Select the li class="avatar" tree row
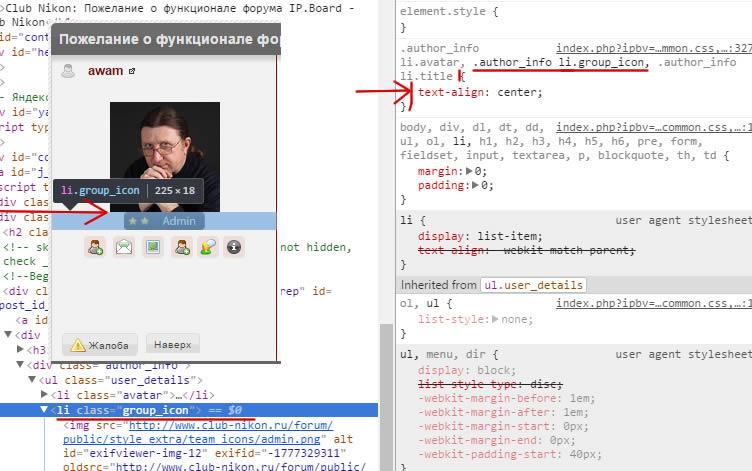Viewport: 752px width, 471px height. coord(132,395)
